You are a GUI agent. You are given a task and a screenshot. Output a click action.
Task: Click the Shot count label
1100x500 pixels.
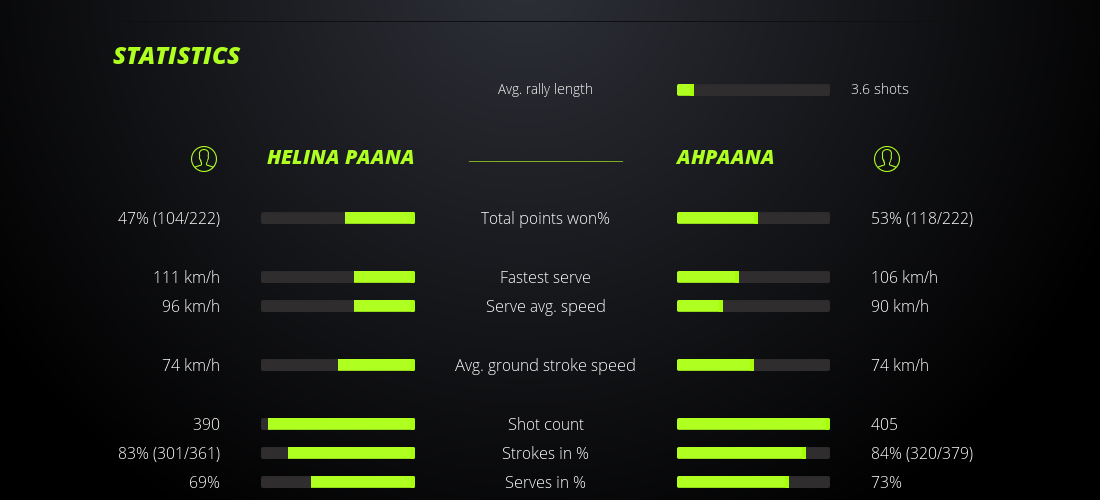pyautogui.click(x=545, y=424)
